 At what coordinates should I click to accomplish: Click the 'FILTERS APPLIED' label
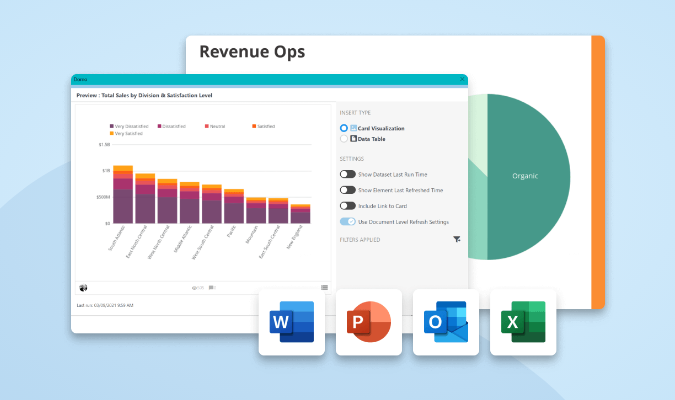(x=360, y=240)
